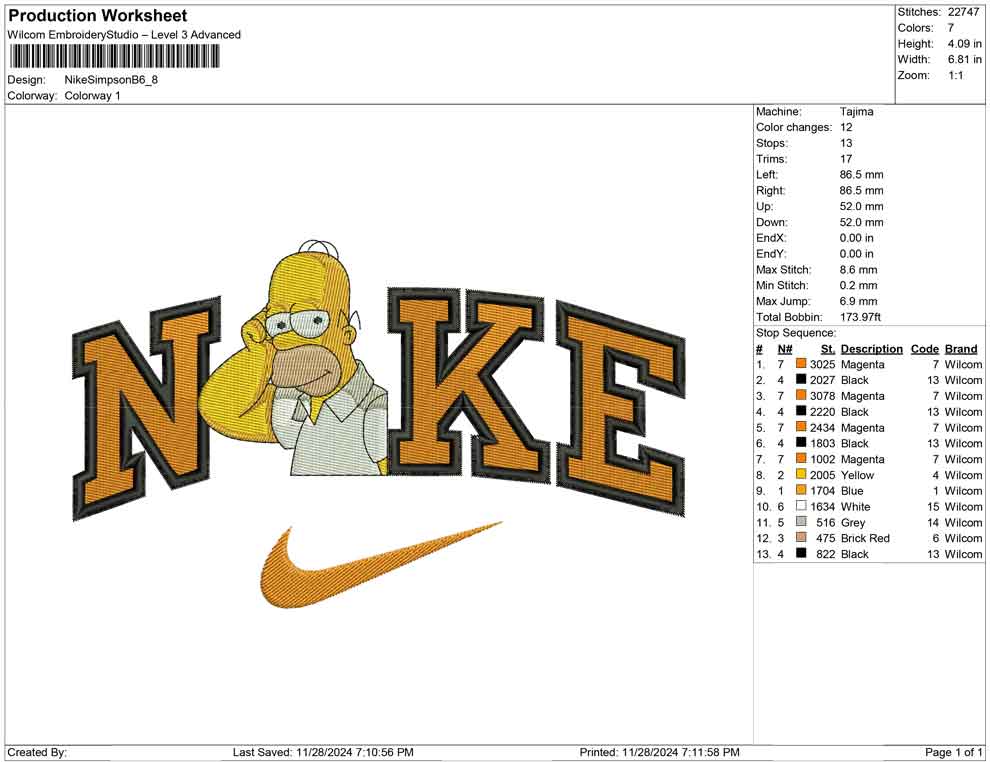This screenshot has width=990, height=762.
Task: Click the Production Worksheet title
Action: [x=97, y=15]
